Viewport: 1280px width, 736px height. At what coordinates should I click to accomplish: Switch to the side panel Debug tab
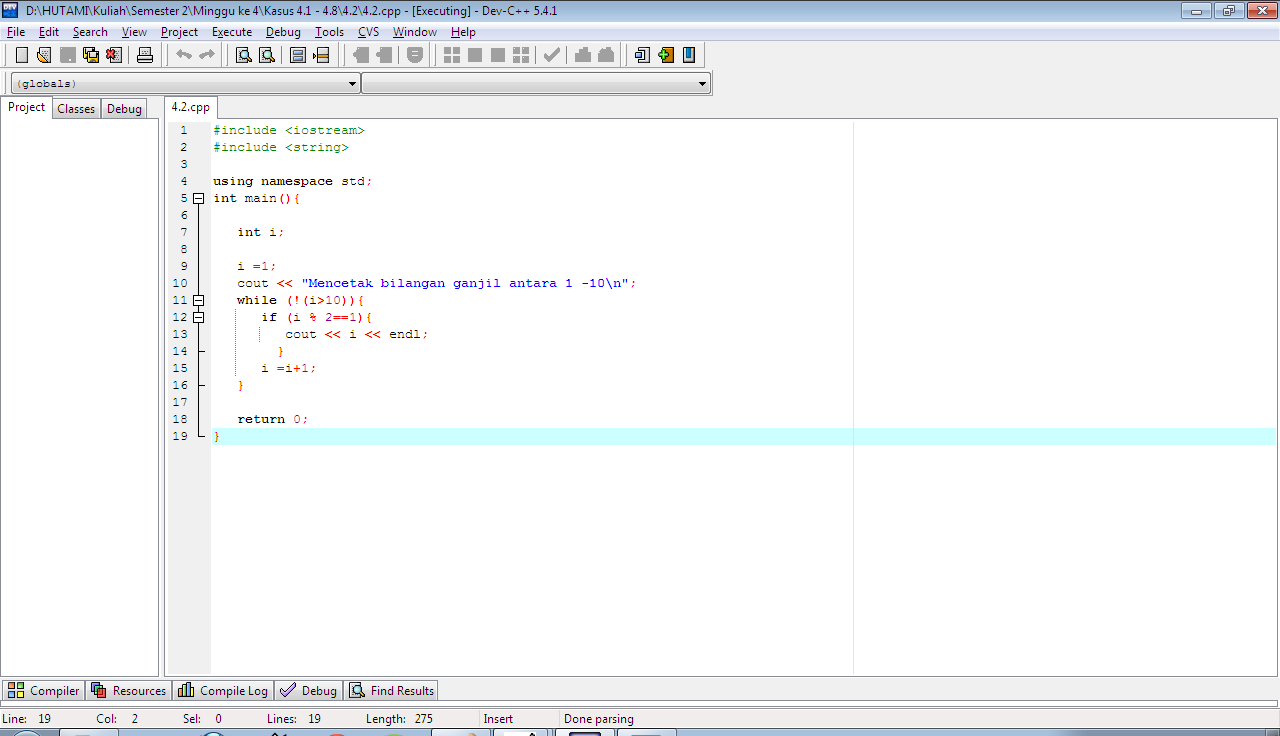coord(124,109)
